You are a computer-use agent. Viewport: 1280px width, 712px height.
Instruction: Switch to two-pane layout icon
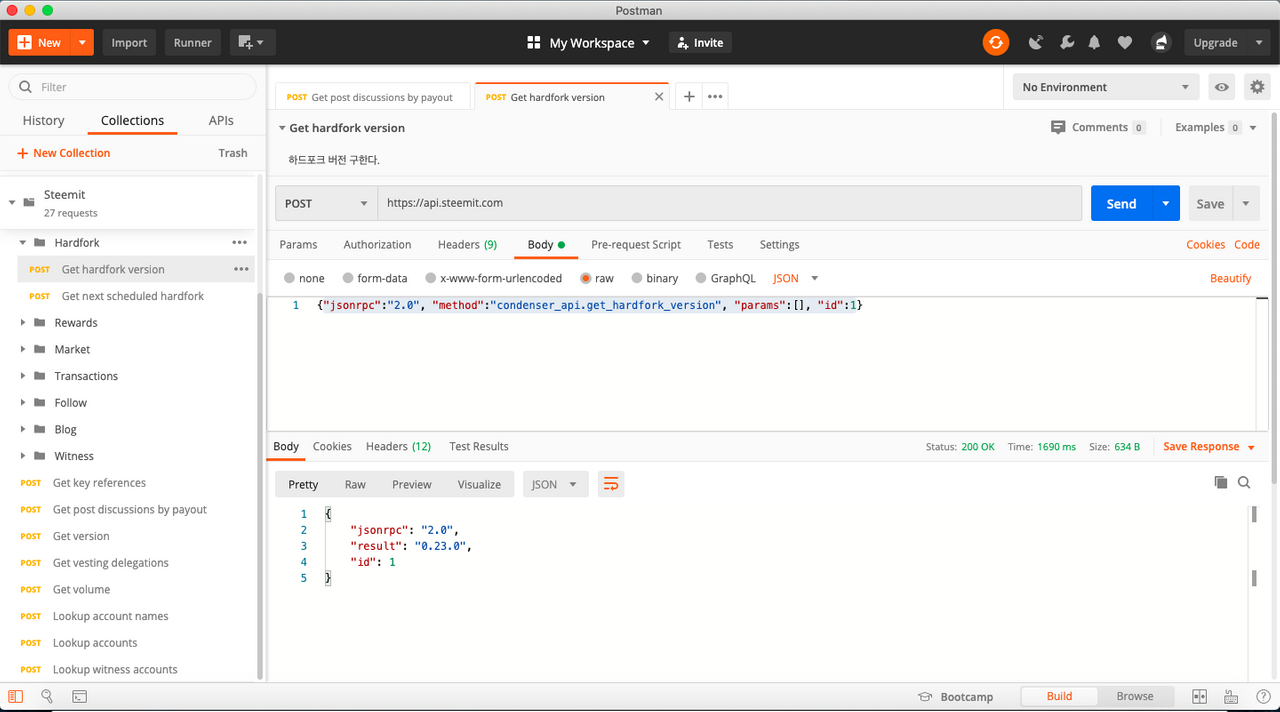click(1199, 697)
